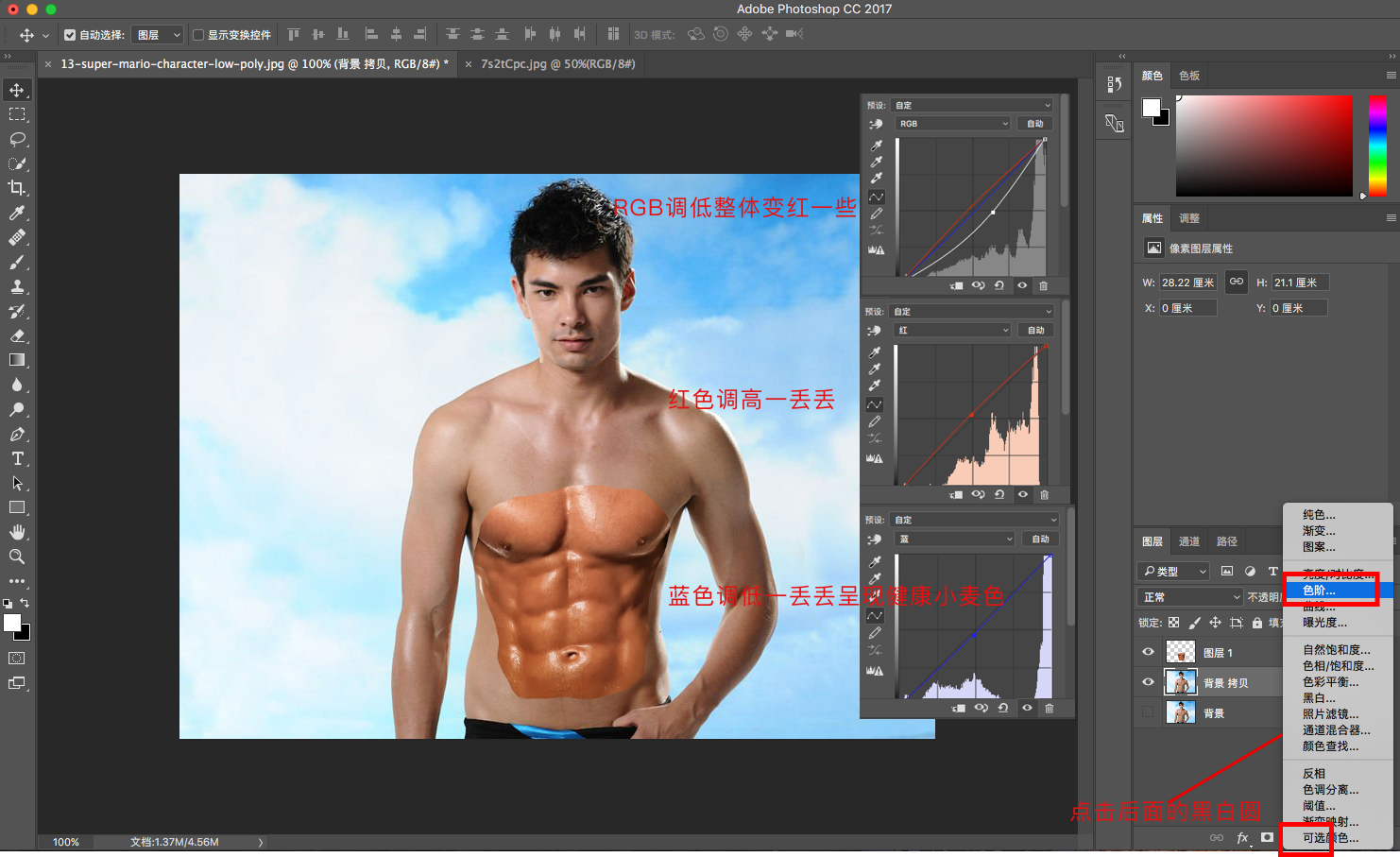Click the toolbar foreground color swatch
1400x857 pixels.
(12, 623)
